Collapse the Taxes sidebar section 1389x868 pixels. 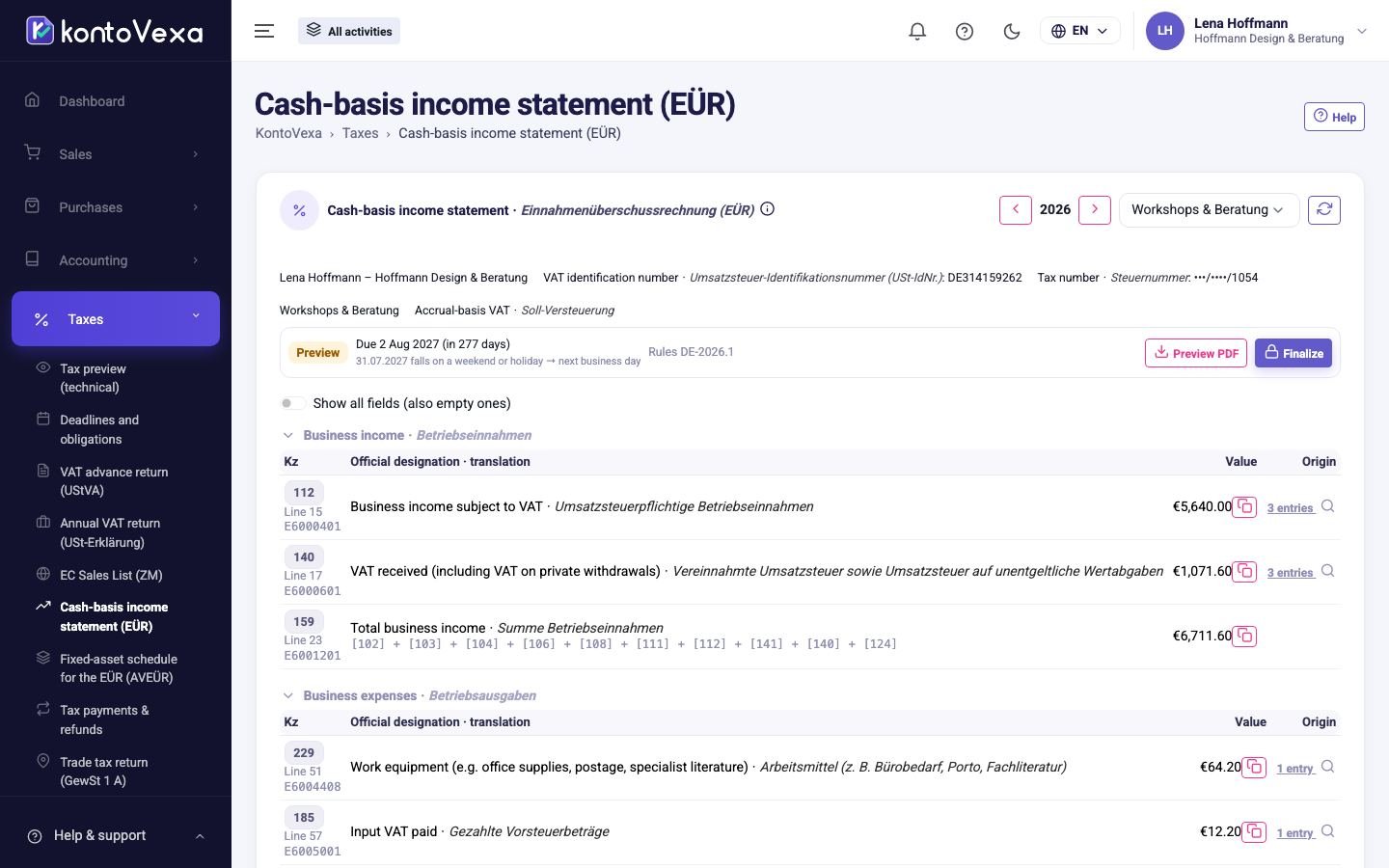click(116, 318)
